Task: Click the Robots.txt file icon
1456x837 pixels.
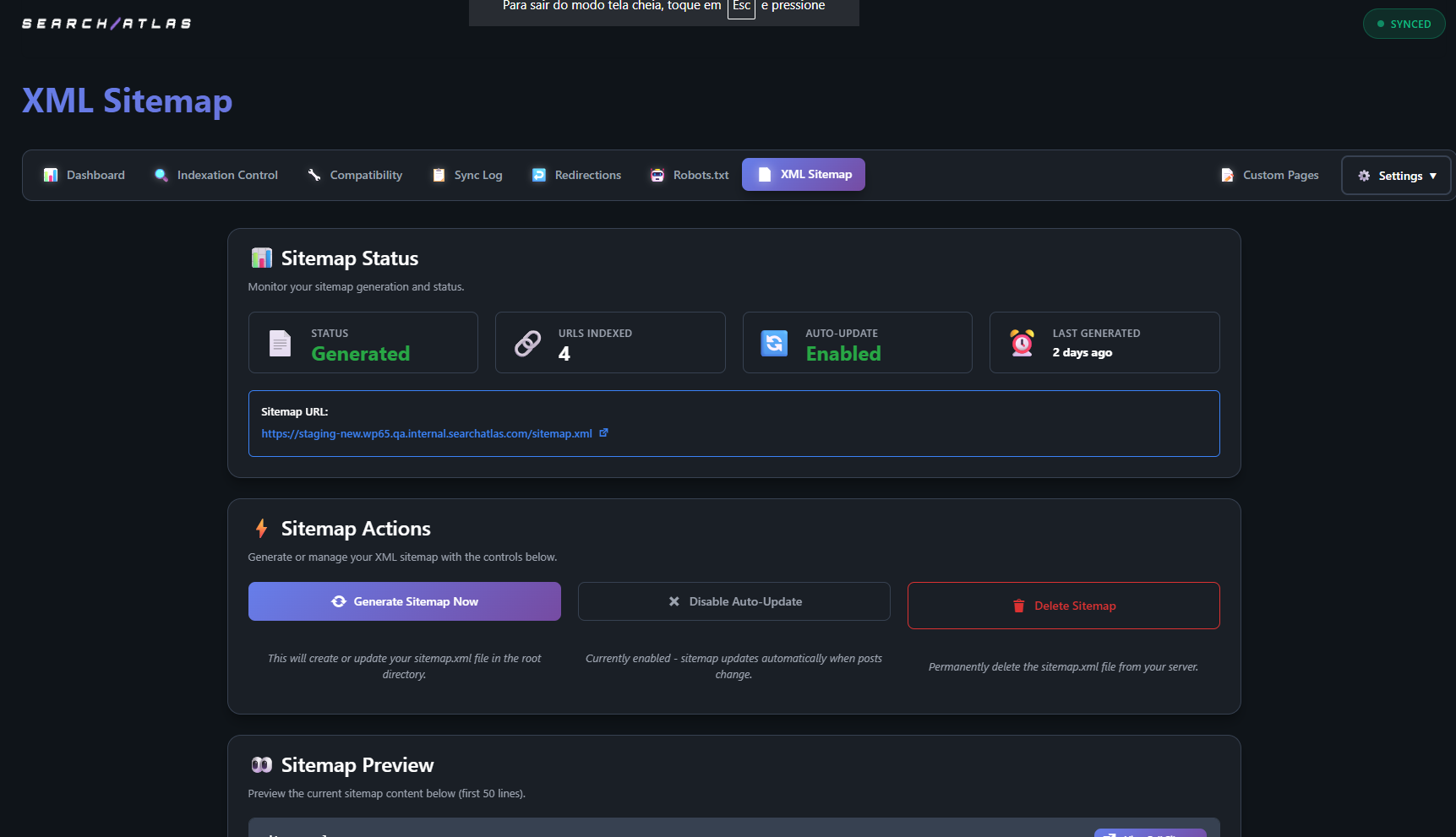Action: (657, 175)
